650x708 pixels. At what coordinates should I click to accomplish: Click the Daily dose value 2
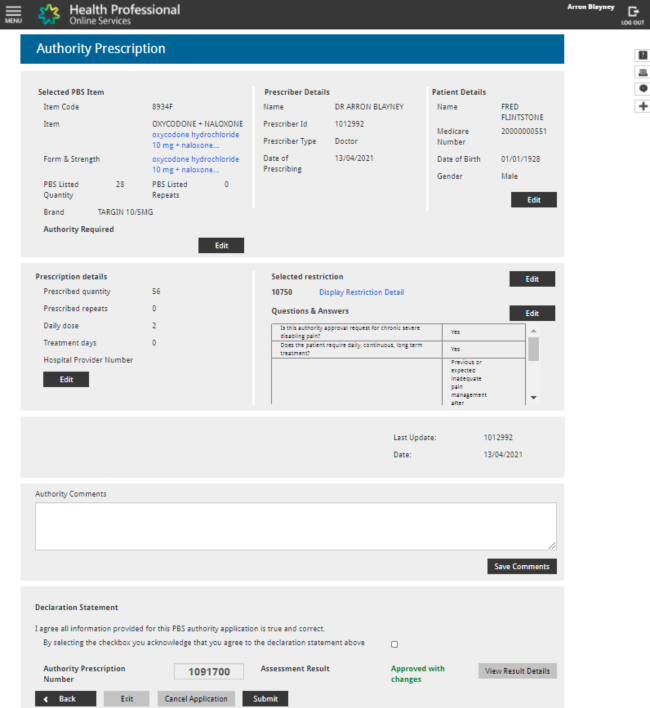click(154, 326)
